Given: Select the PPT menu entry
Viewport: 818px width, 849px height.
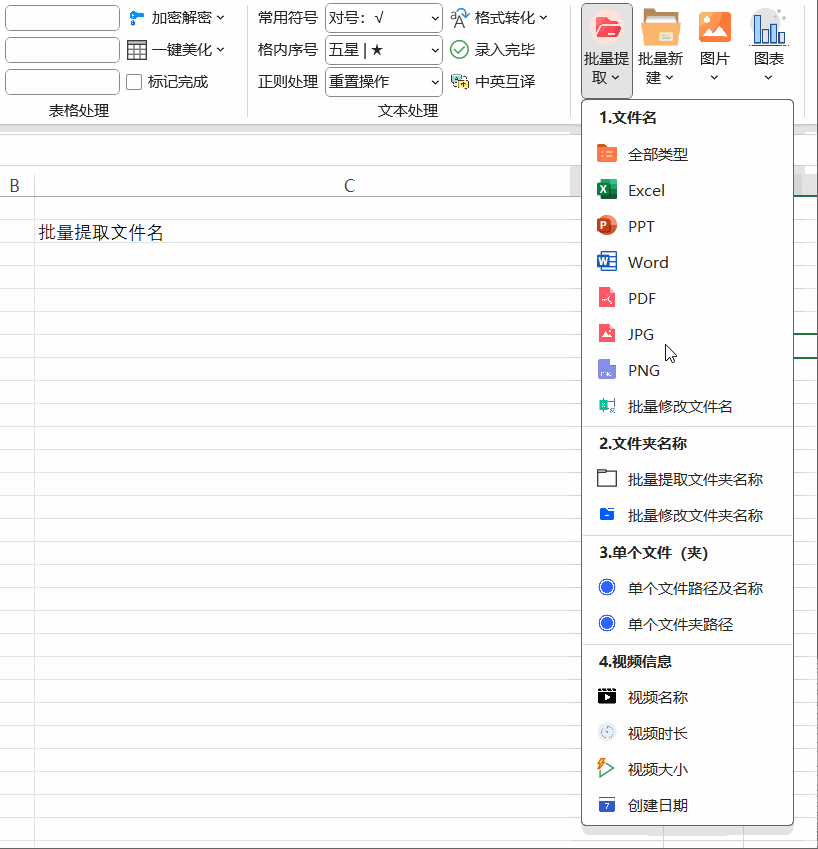Looking at the screenshot, I should tap(688, 226).
